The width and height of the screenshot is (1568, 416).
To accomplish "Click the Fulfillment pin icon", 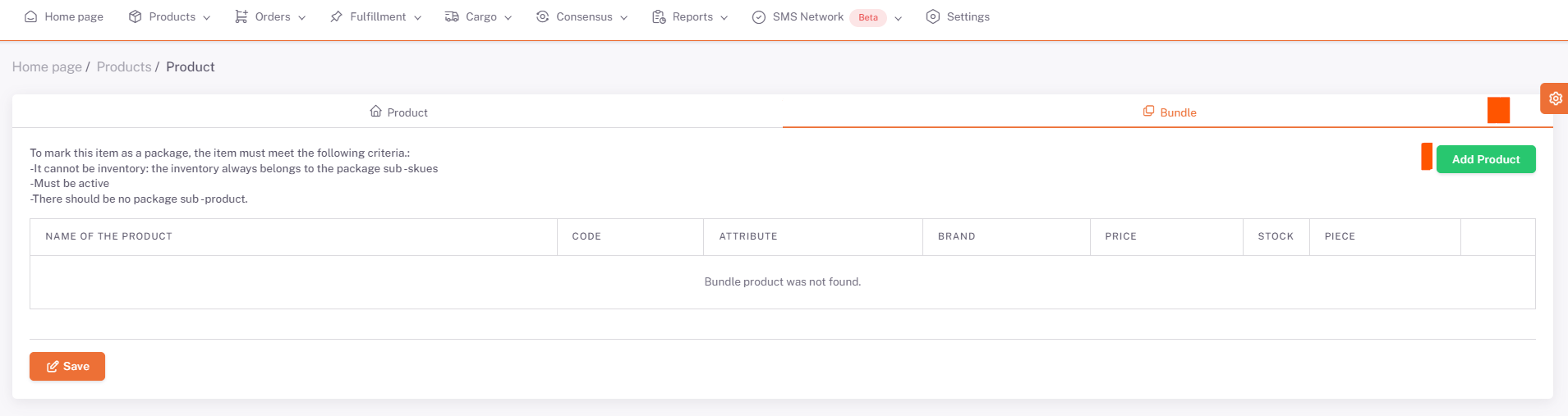I will tap(336, 16).
